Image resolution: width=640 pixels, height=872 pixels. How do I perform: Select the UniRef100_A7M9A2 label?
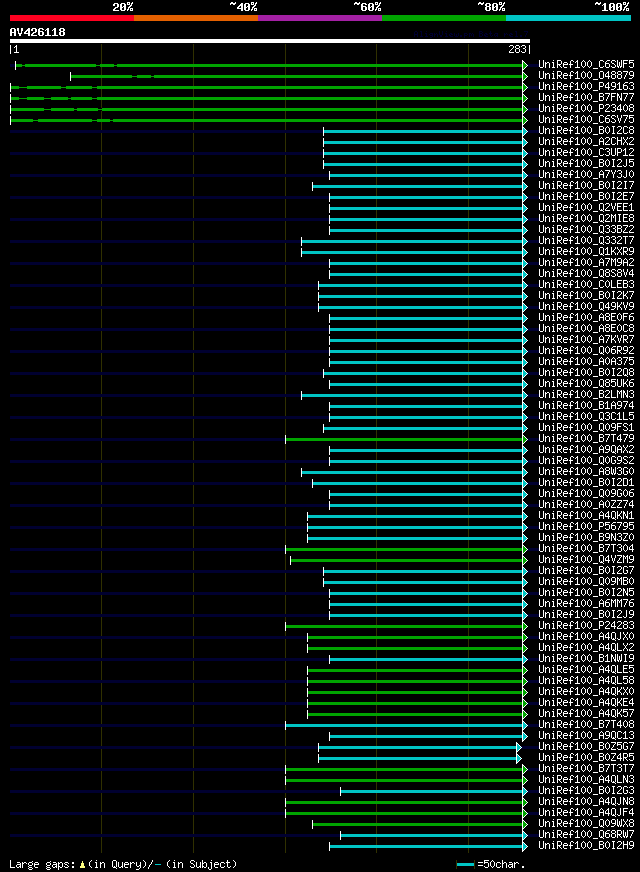coord(586,263)
